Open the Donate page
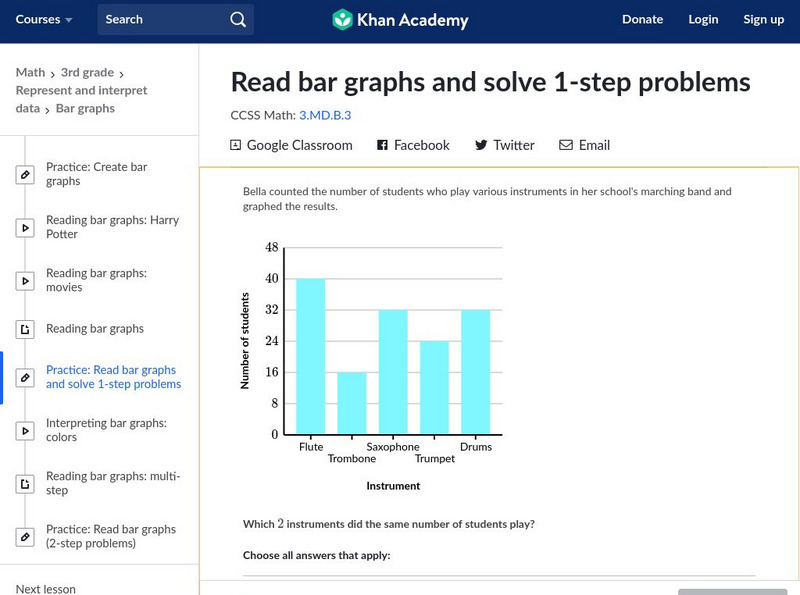This screenshot has width=800, height=595. click(x=642, y=19)
